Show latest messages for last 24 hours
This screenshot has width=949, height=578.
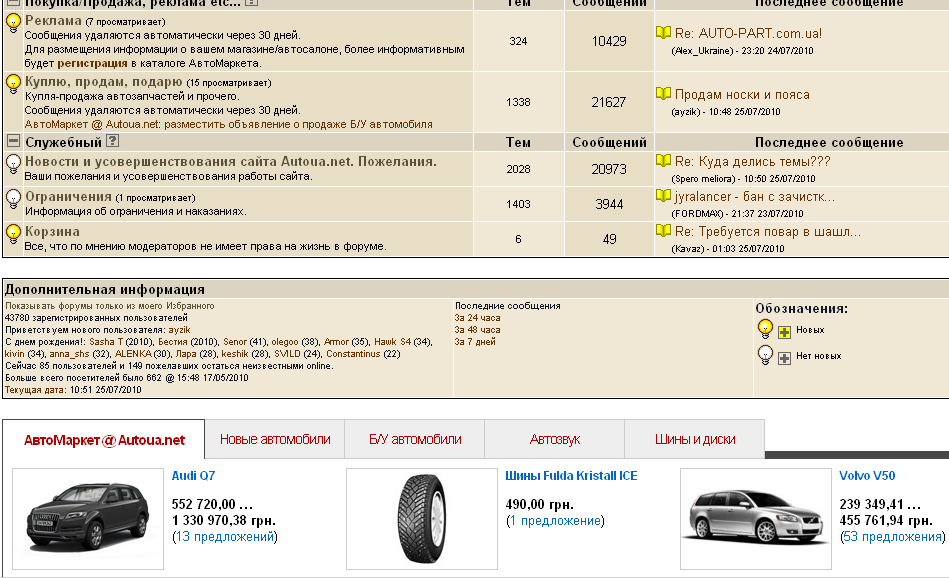pos(477,318)
